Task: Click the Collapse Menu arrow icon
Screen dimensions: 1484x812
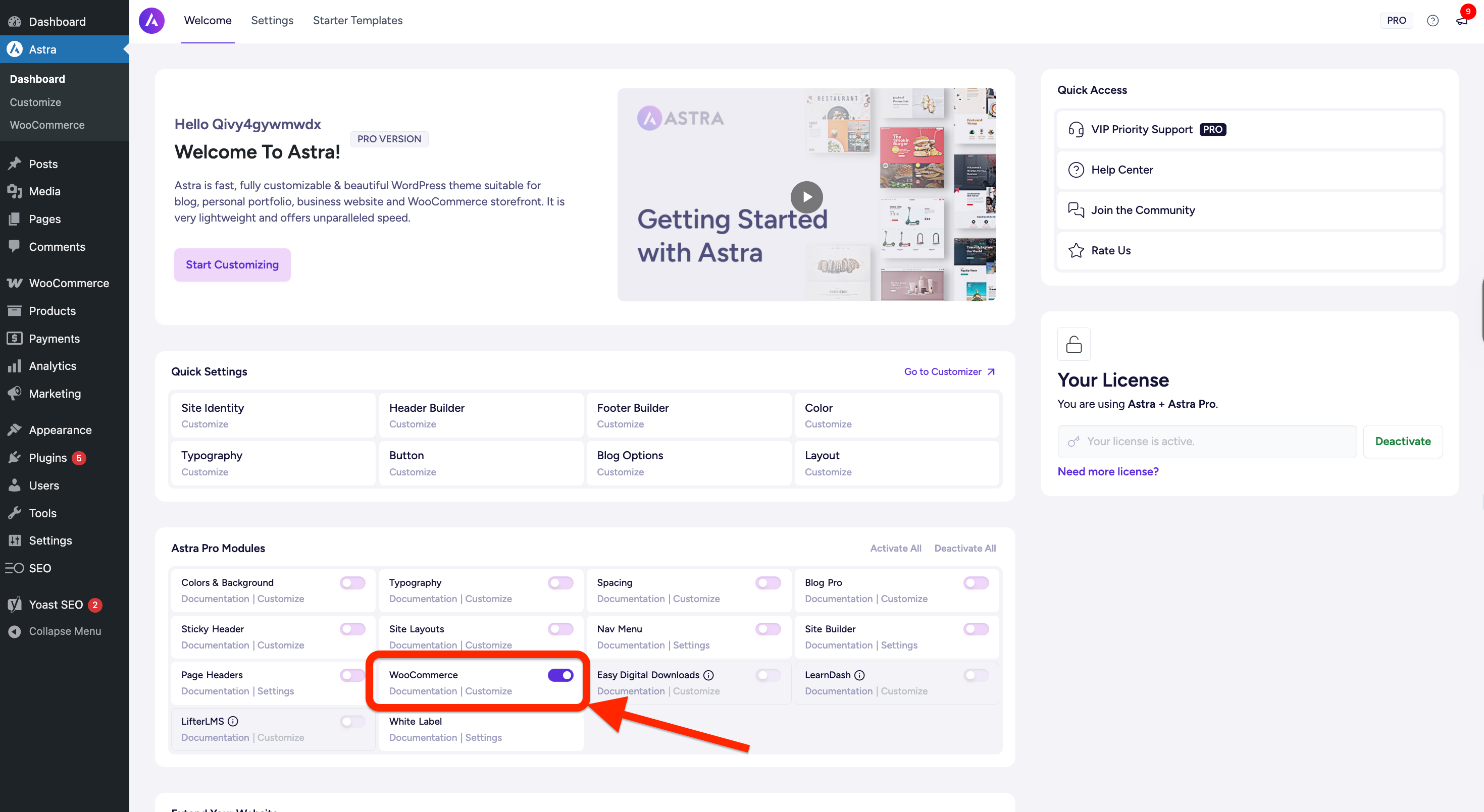Action: tap(15, 631)
